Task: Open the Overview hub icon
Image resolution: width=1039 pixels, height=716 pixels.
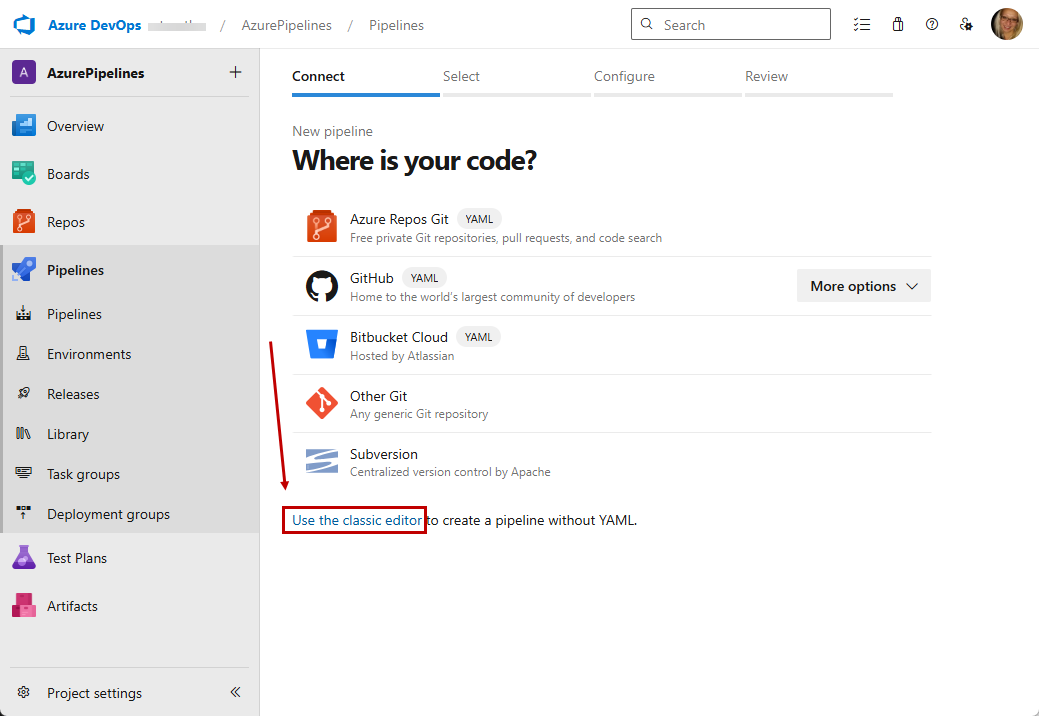Action: coord(24,125)
